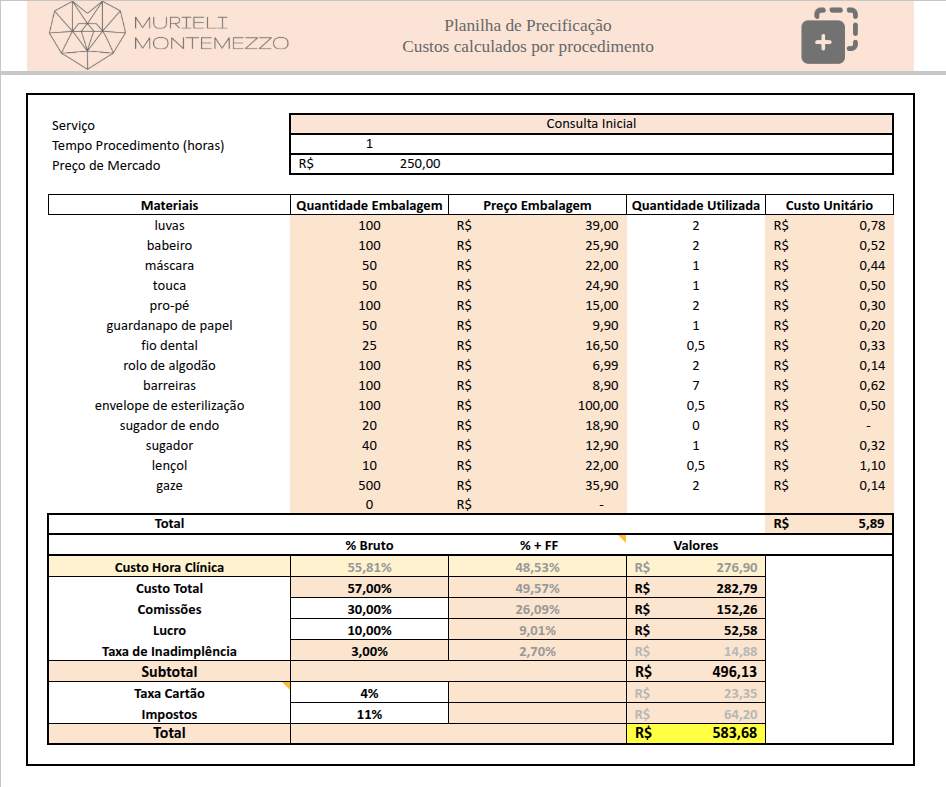
Task: Select the Lucro percentage 10,00%
Action: tap(370, 630)
